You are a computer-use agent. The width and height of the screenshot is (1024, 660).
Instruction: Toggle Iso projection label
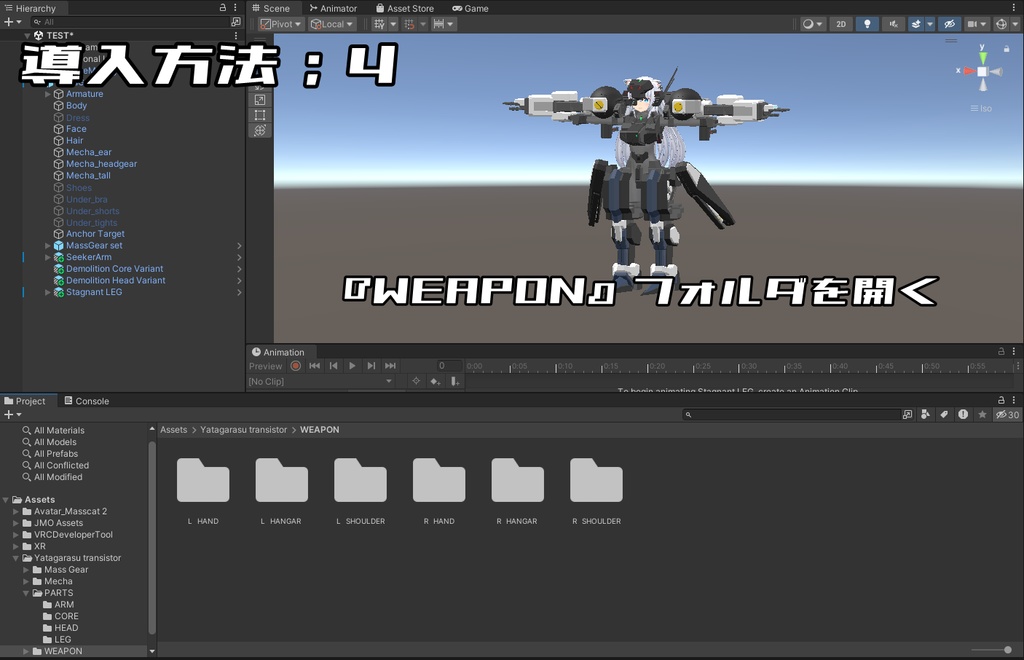[x=982, y=108]
